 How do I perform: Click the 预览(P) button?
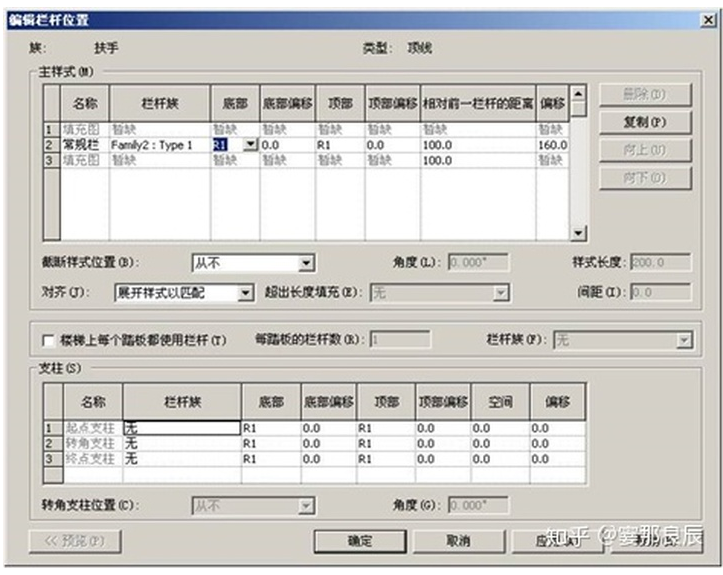click(75, 541)
